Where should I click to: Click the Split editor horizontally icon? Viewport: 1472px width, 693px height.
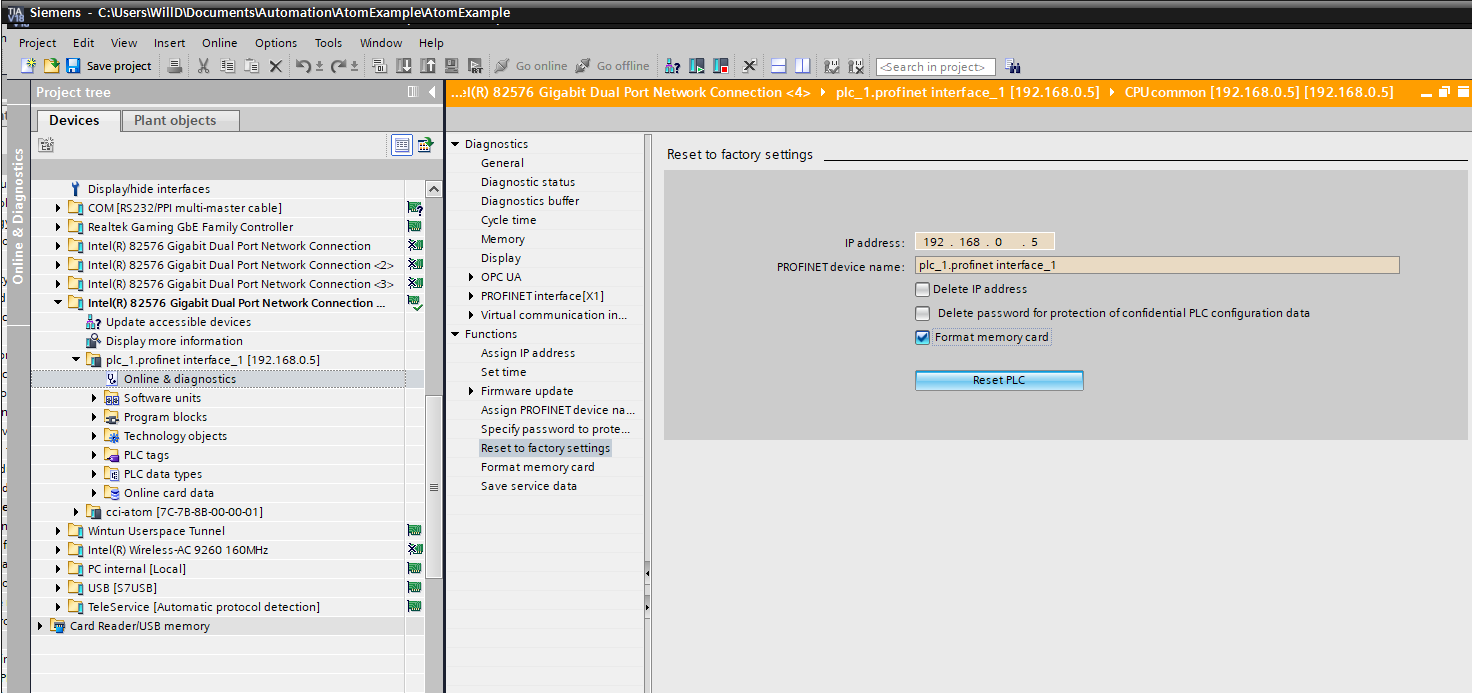coord(779,66)
